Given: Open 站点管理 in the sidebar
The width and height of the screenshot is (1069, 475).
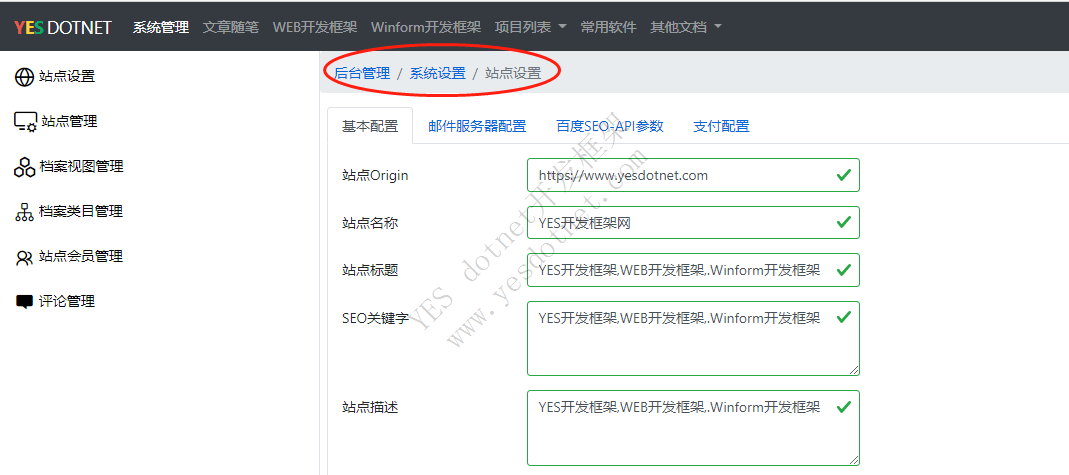Looking at the screenshot, I should pyautogui.click(x=70, y=121).
